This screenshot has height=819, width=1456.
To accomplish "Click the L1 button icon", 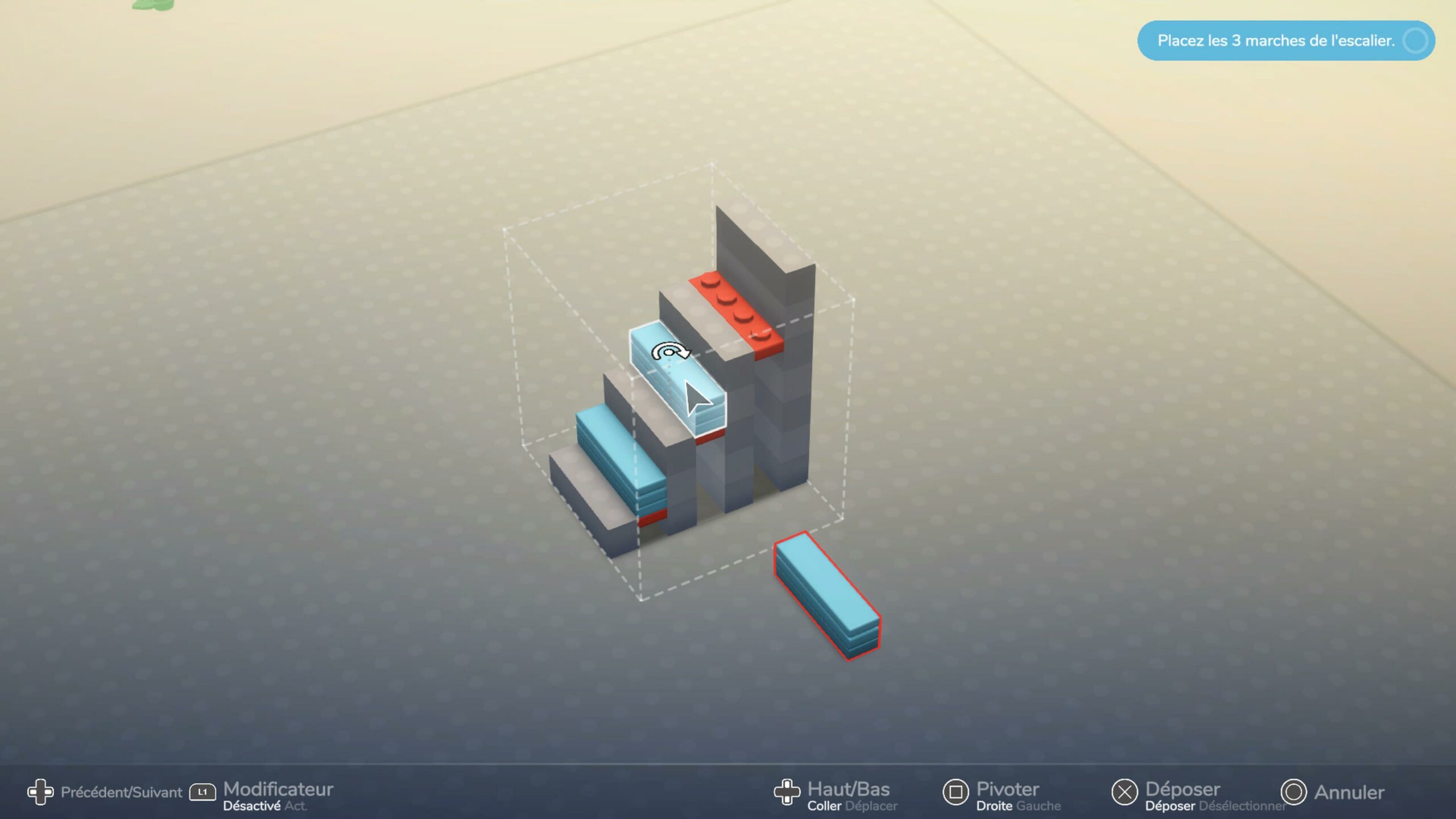I will (202, 792).
